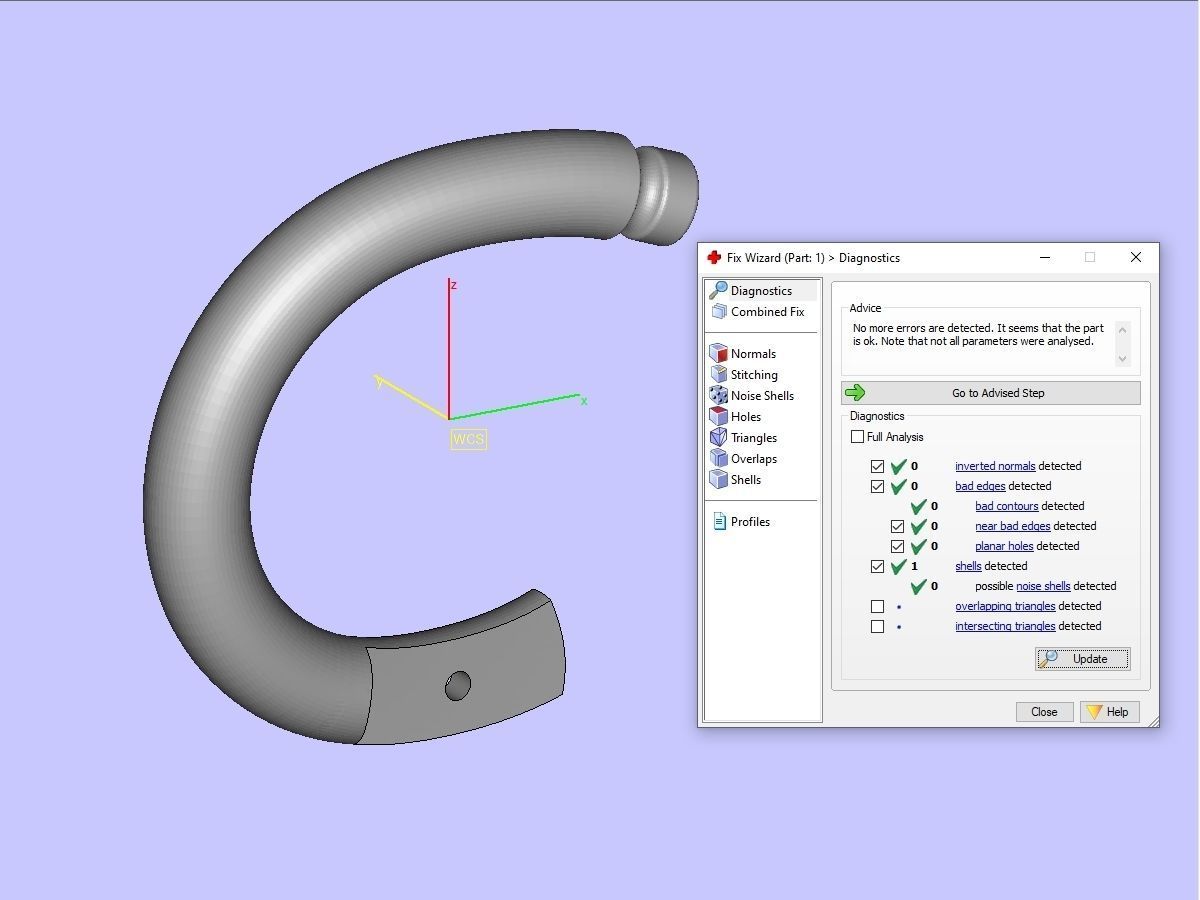Click the WCS label in the viewport
The image size is (1200, 900).
pos(468,439)
